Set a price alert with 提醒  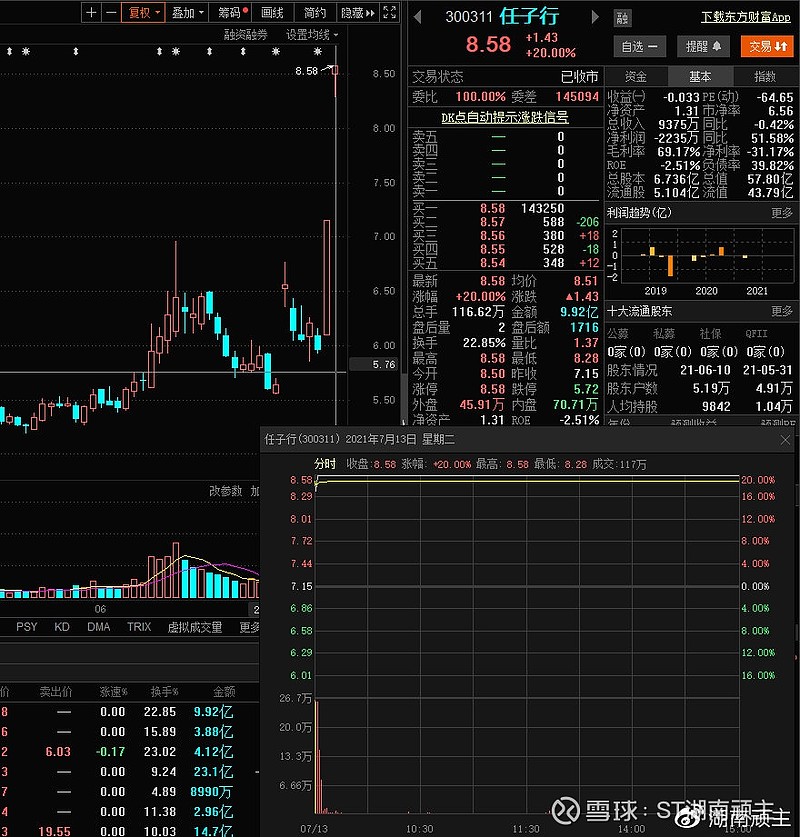tap(703, 47)
